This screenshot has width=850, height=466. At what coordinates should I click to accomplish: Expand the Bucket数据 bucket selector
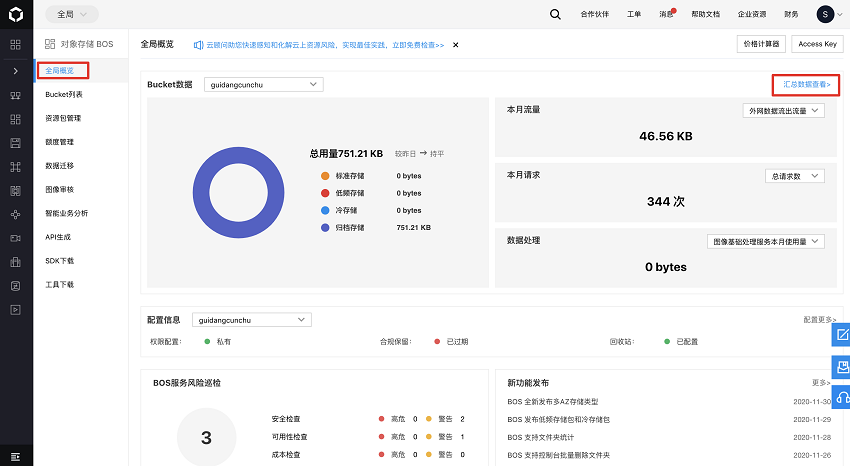(263, 85)
